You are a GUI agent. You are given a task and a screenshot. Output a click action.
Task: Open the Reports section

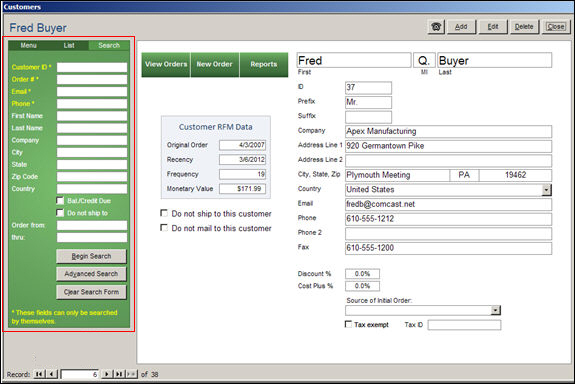(264, 65)
